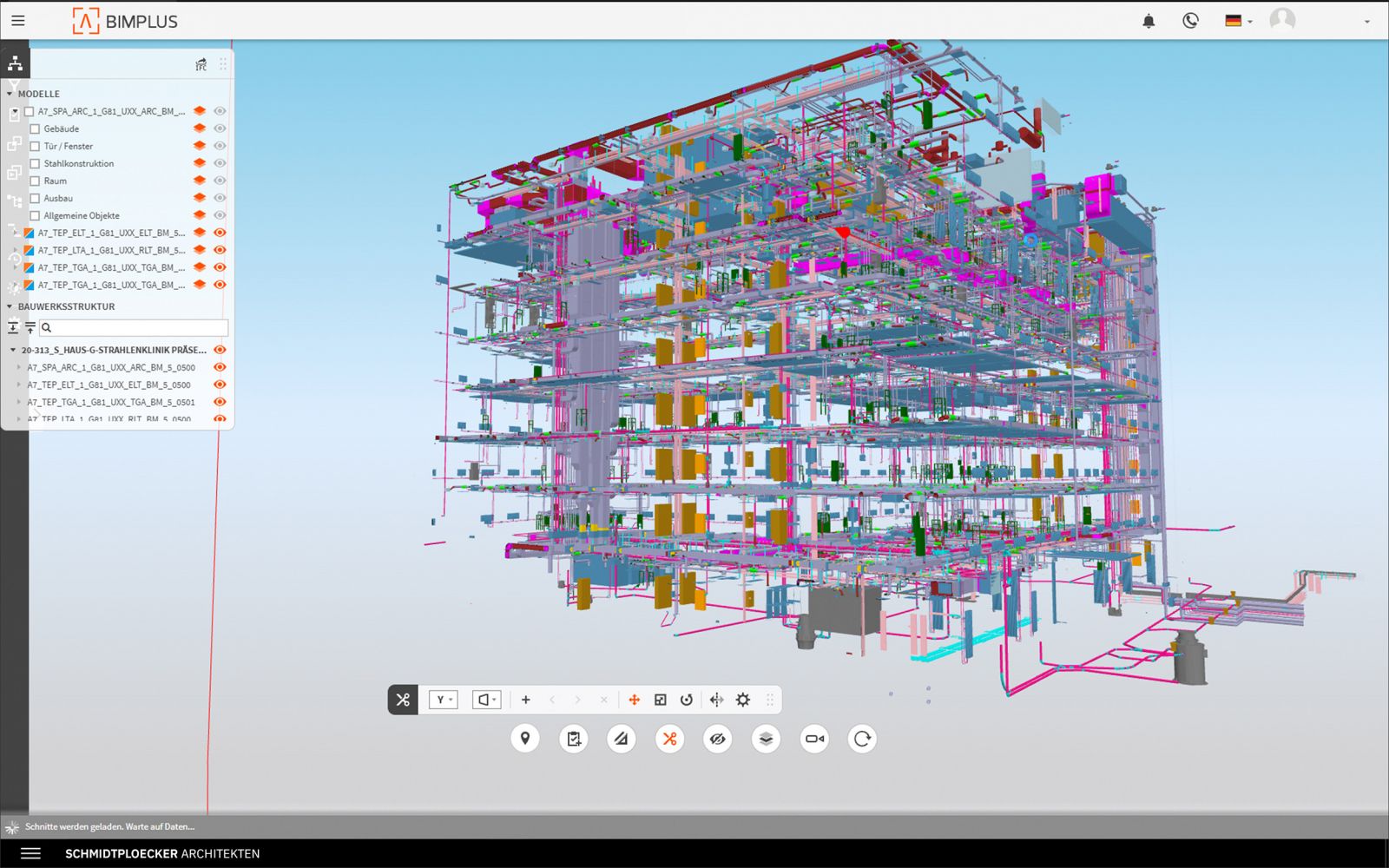This screenshot has width=1389, height=868.
Task: Toggle visibility of A7_TEP_ELT_1_G81_UXX_ELT_BM model
Action: pyautogui.click(x=220, y=232)
